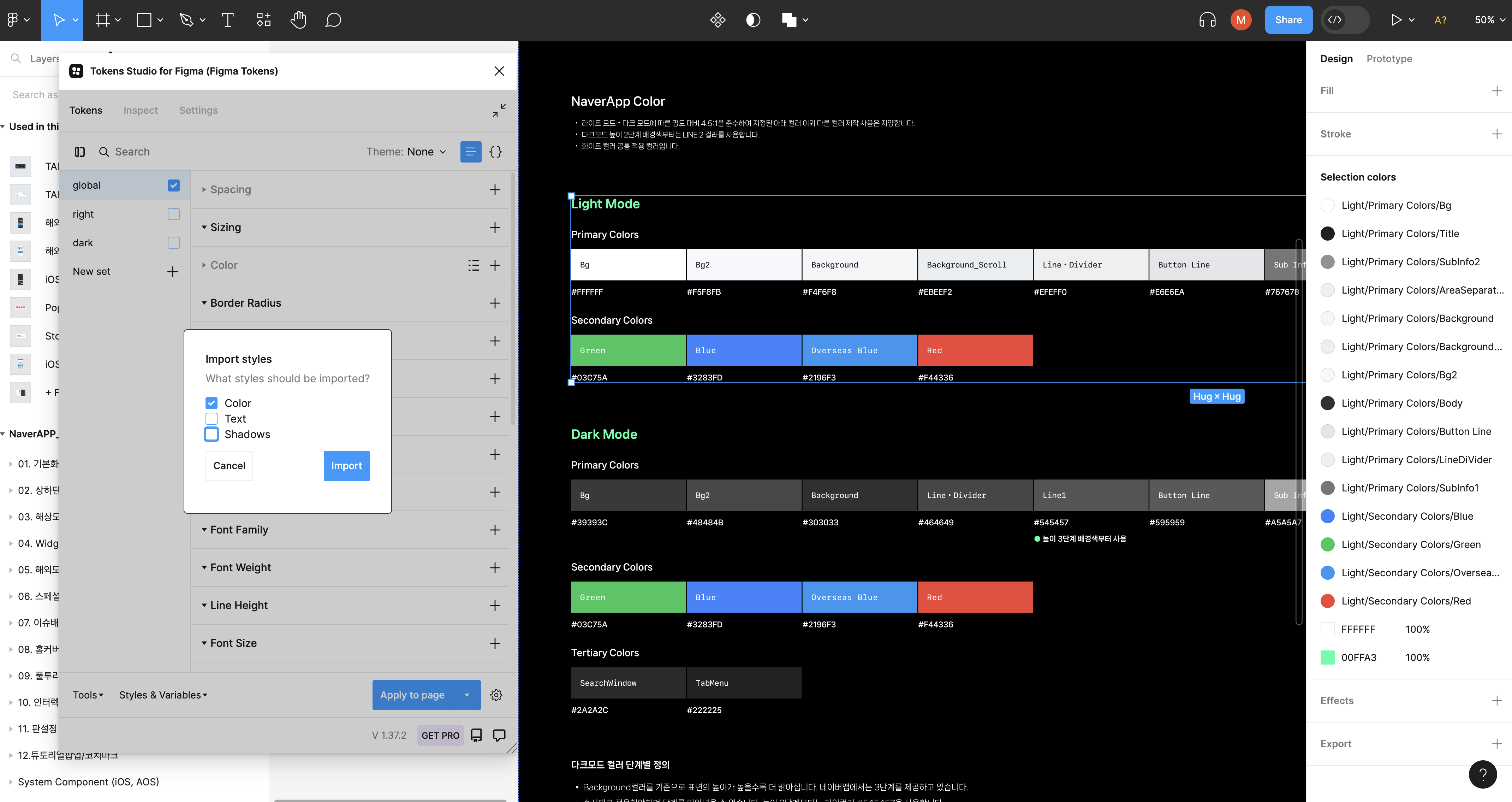Toggle the token sets sidebar icon
This screenshot has height=802, width=1512.
click(x=80, y=152)
